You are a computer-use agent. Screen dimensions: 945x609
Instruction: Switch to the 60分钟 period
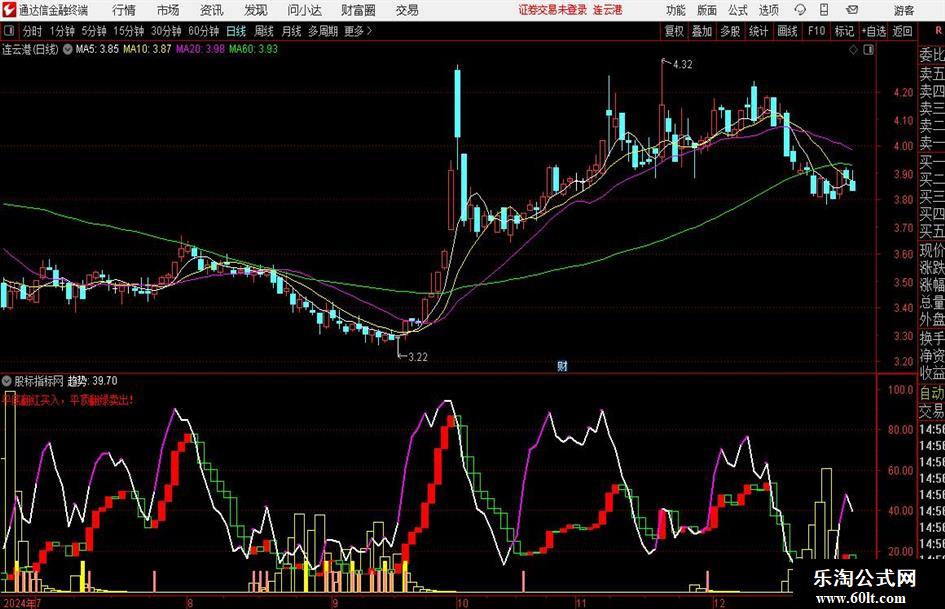(203, 31)
